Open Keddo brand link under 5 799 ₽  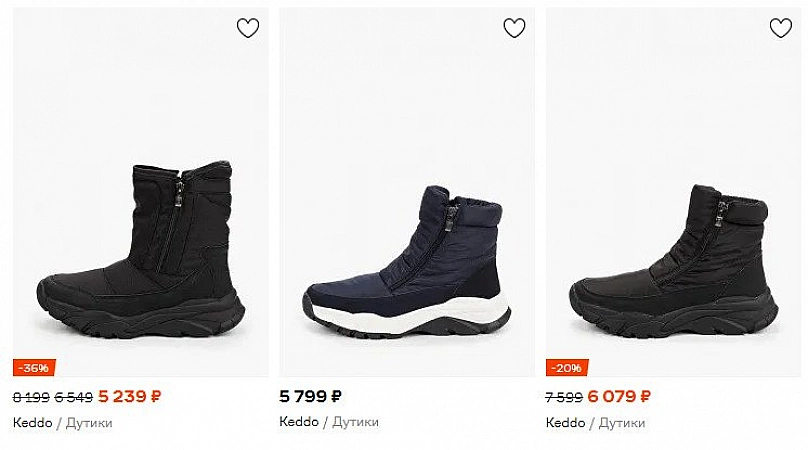tap(298, 422)
